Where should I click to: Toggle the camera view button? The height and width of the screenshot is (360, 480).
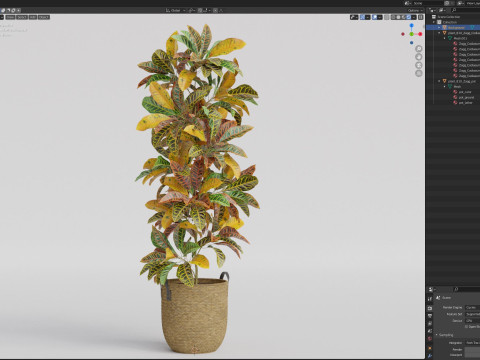(419, 65)
